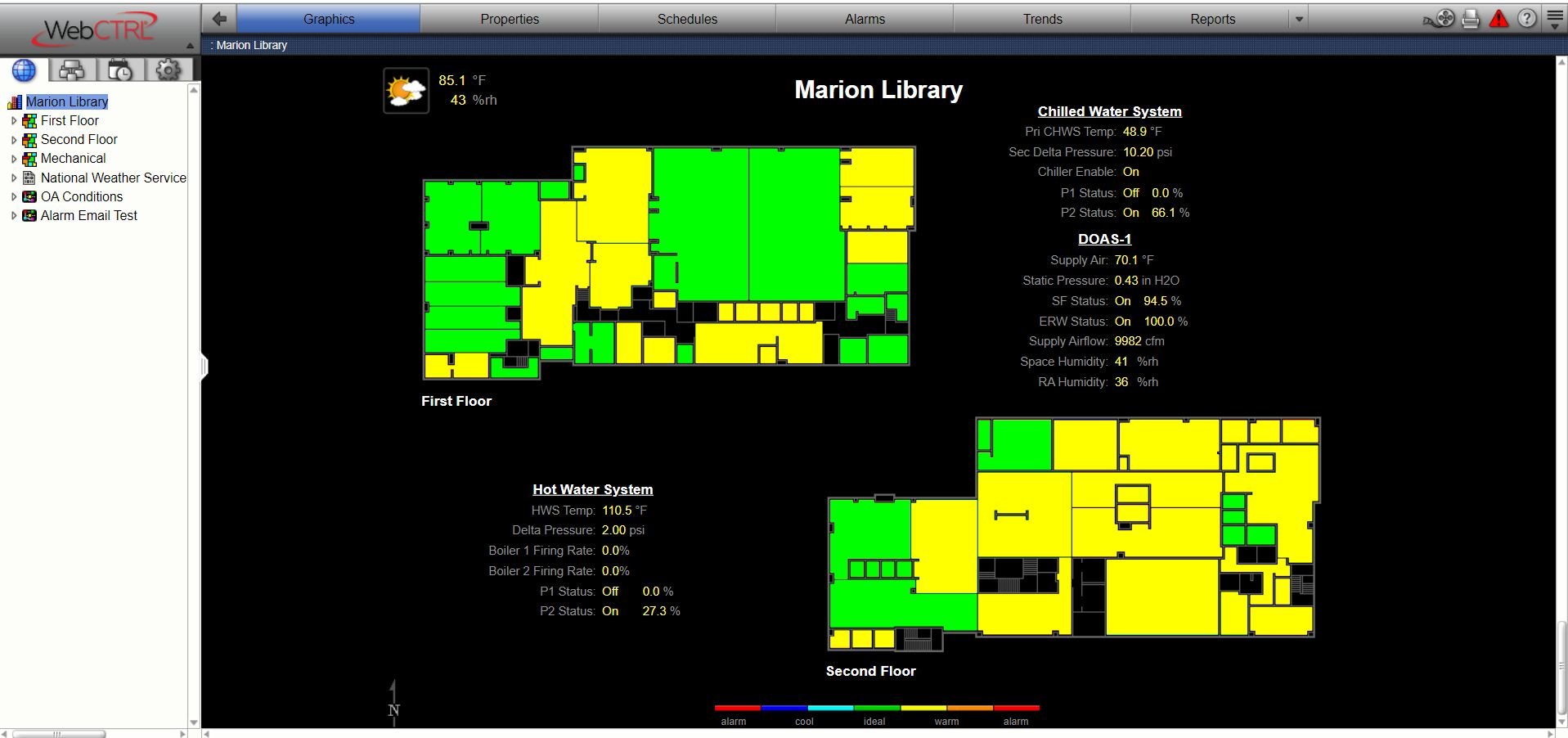This screenshot has height=738, width=1568.
Task: Open the red alarm triangle icon
Action: click(1498, 19)
